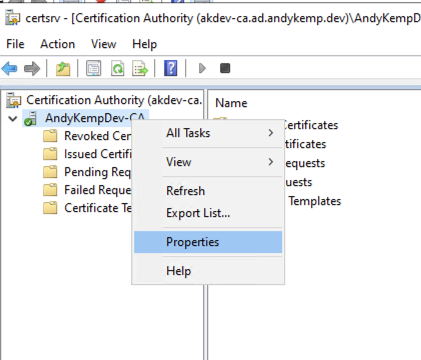Click the 'tificates' entry in right pane
The height and width of the screenshot is (360, 421).
tap(305, 144)
